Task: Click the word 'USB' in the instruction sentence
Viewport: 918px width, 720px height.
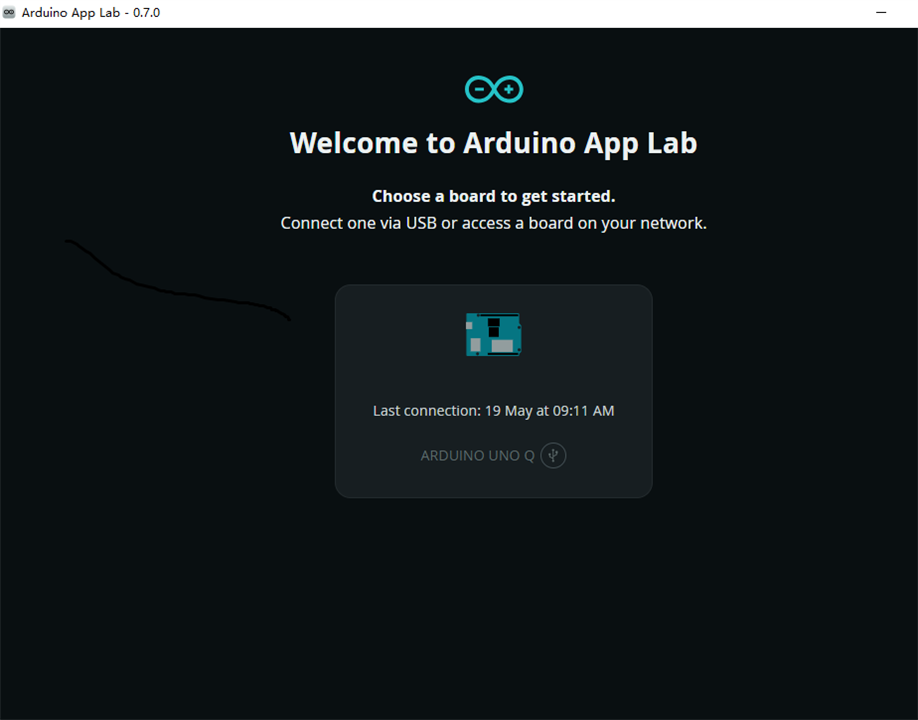Action: pos(422,223)
